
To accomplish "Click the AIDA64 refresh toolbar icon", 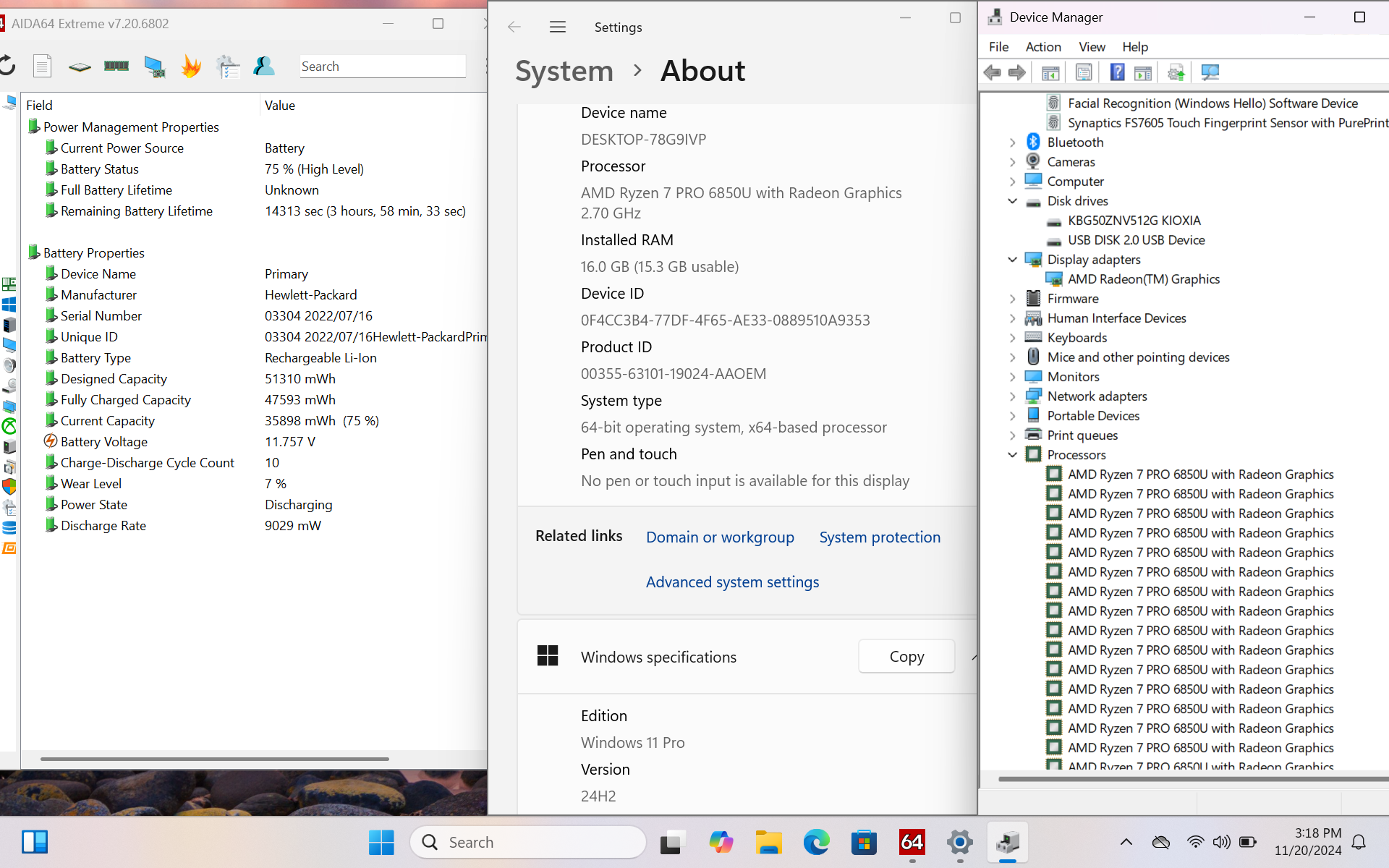I will (7, 67).
